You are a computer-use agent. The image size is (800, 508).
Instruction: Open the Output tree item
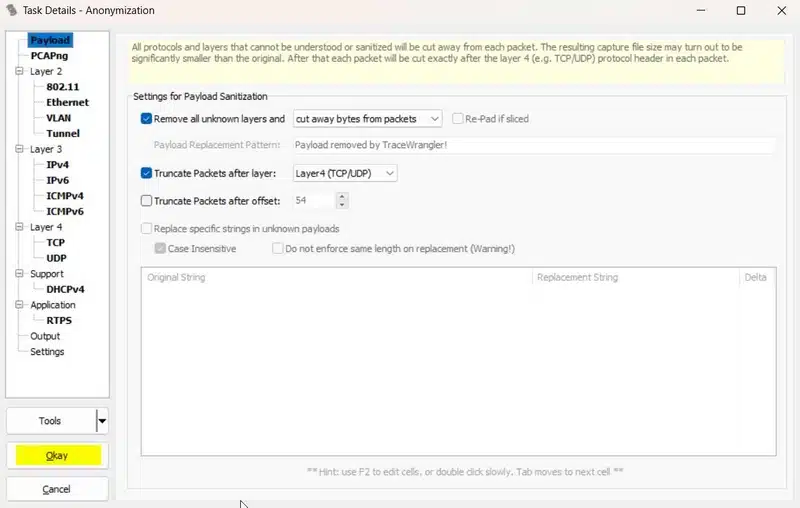pos(45,336)
